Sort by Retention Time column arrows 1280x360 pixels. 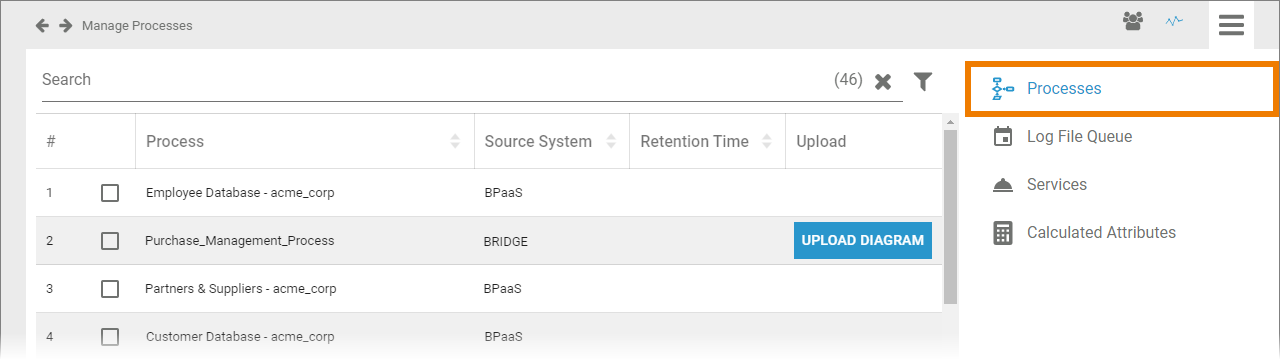[x=767, y=141]
